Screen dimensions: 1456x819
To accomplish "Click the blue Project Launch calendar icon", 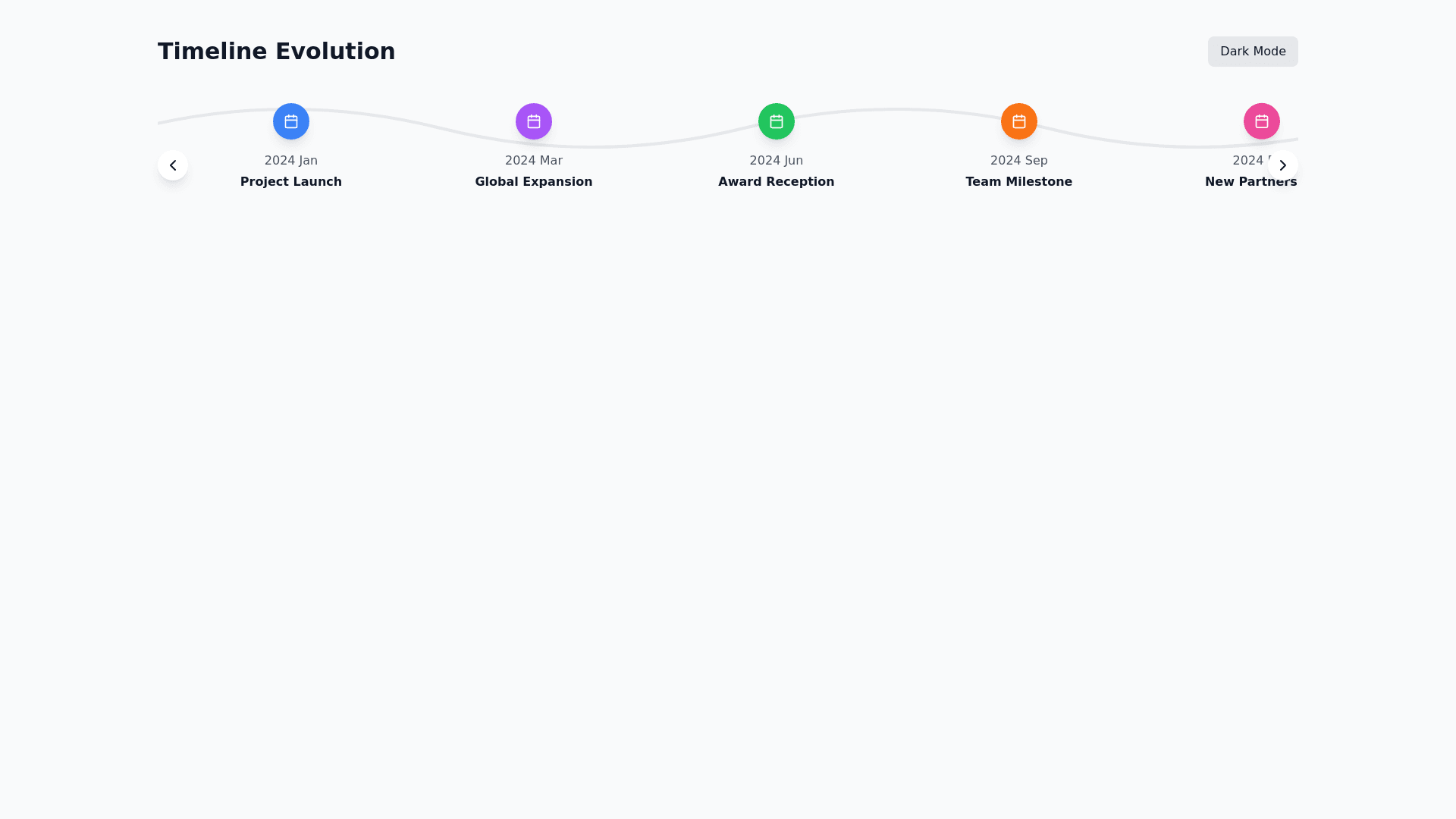I will (291, 121).
